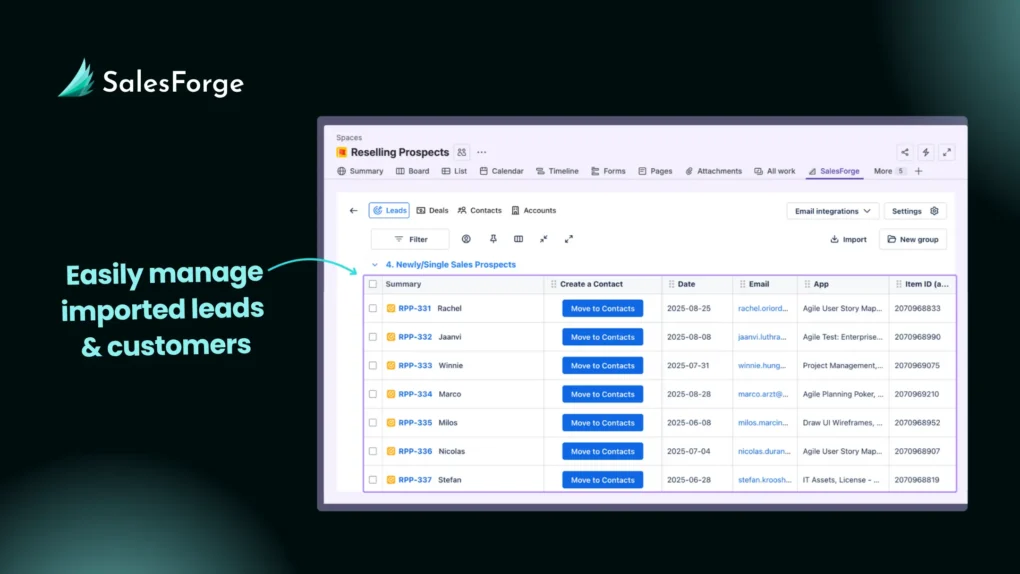The height and width of the screenshot is (574, 1020).
Task: Click the drag handle on Create a Contact column
Action: tap(554, 284)
